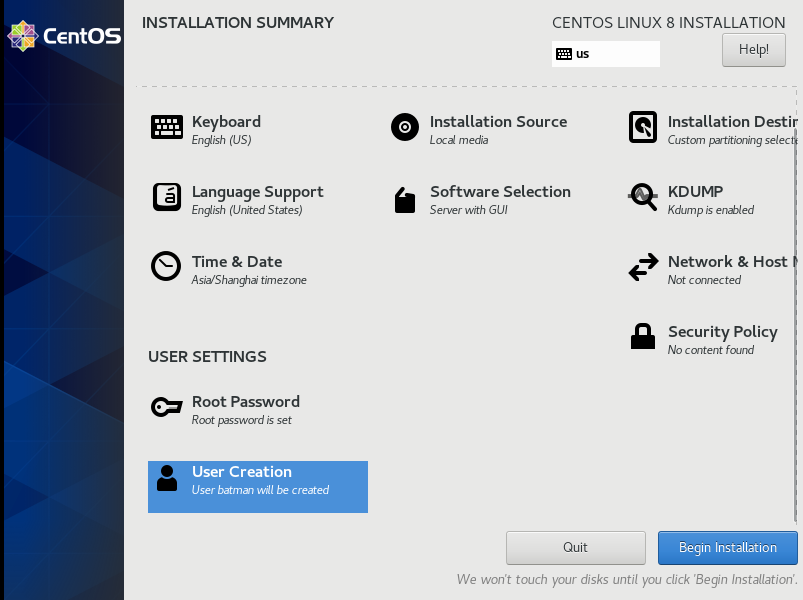Click 'Local media' status text
803x600 pixels.
pyautogui.click(x=459, y=140)
